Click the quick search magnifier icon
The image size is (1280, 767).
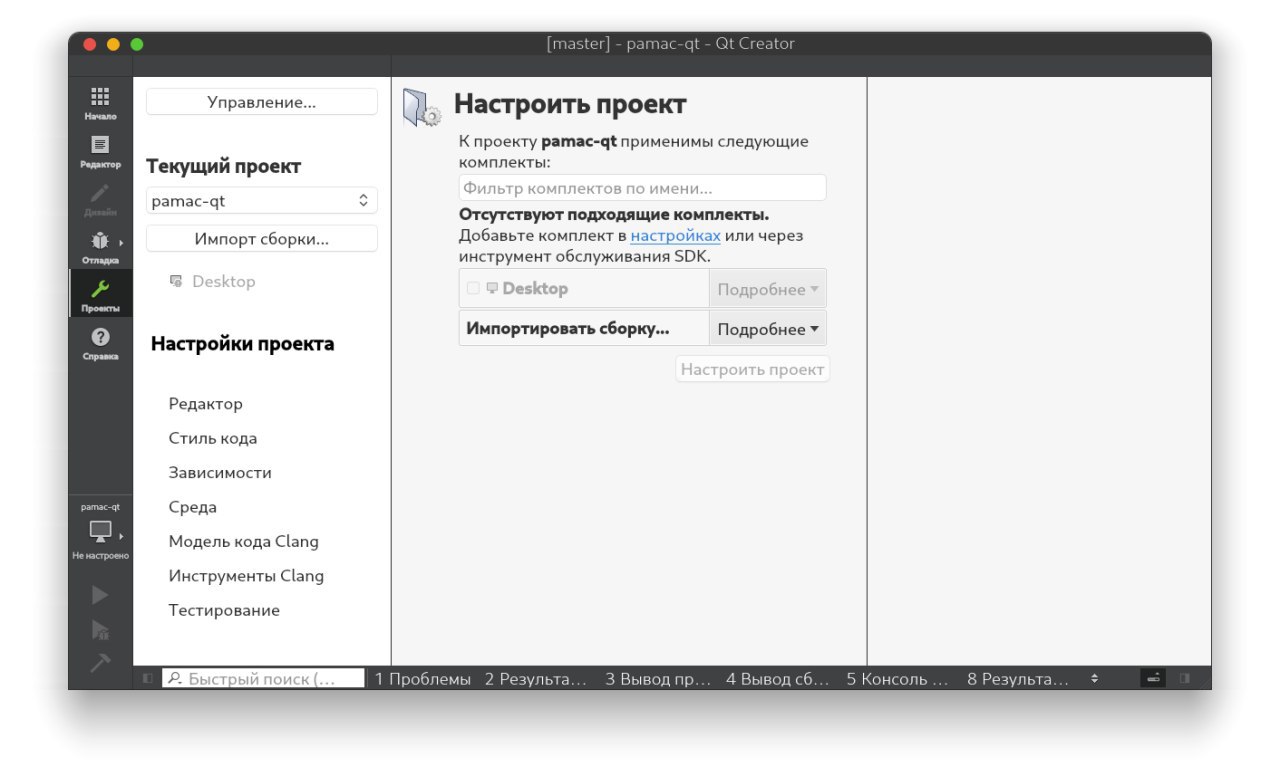[175, 678]
